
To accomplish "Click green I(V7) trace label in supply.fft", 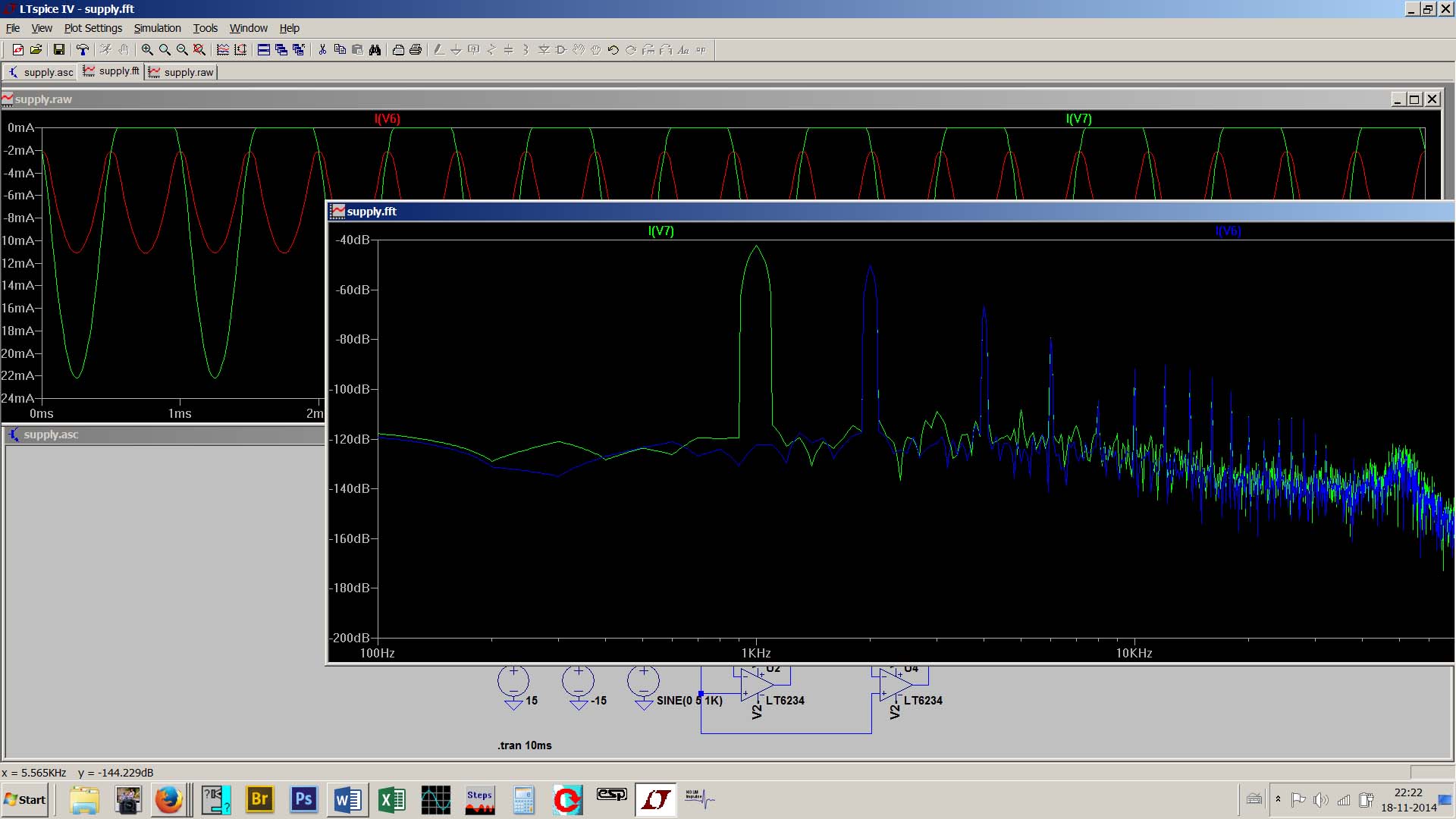I will tap(661, 231).
